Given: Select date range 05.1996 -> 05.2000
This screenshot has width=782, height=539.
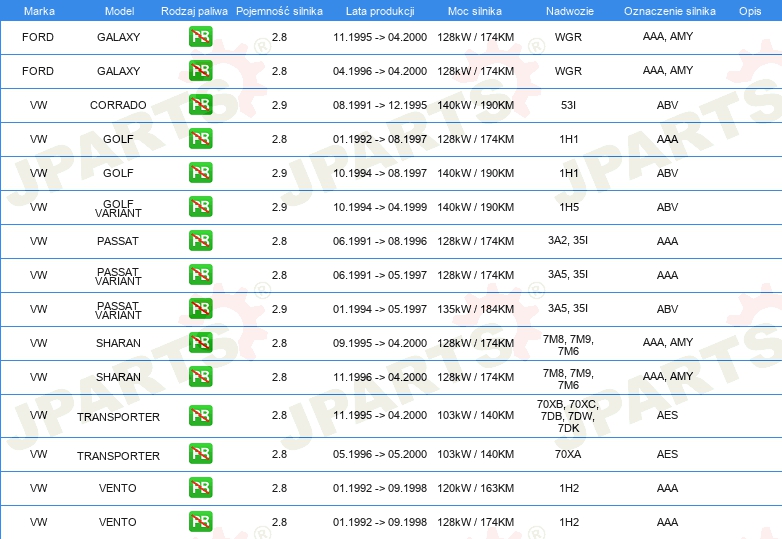Looking at the screenshot, I should pyautogui.click(x=380, y=454).
